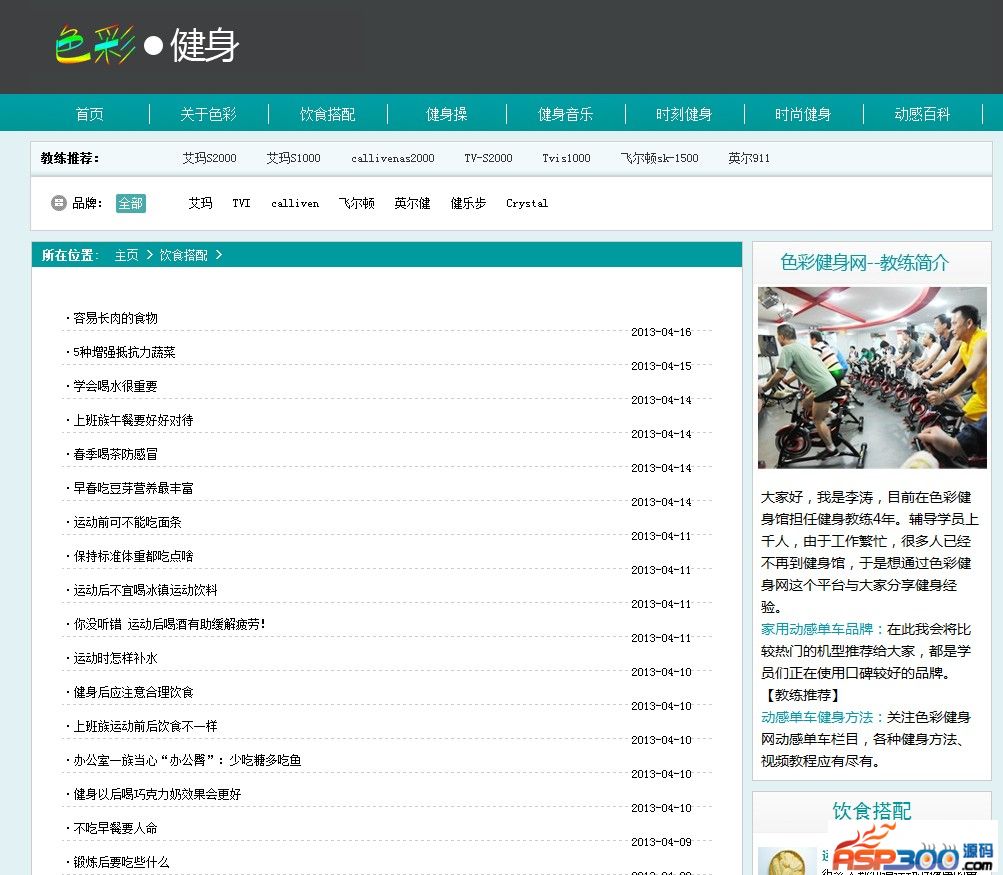Screen dimensions: 1003x875
Task: Click the 色彩健身 site logo
Action: [x=147, y=45]
